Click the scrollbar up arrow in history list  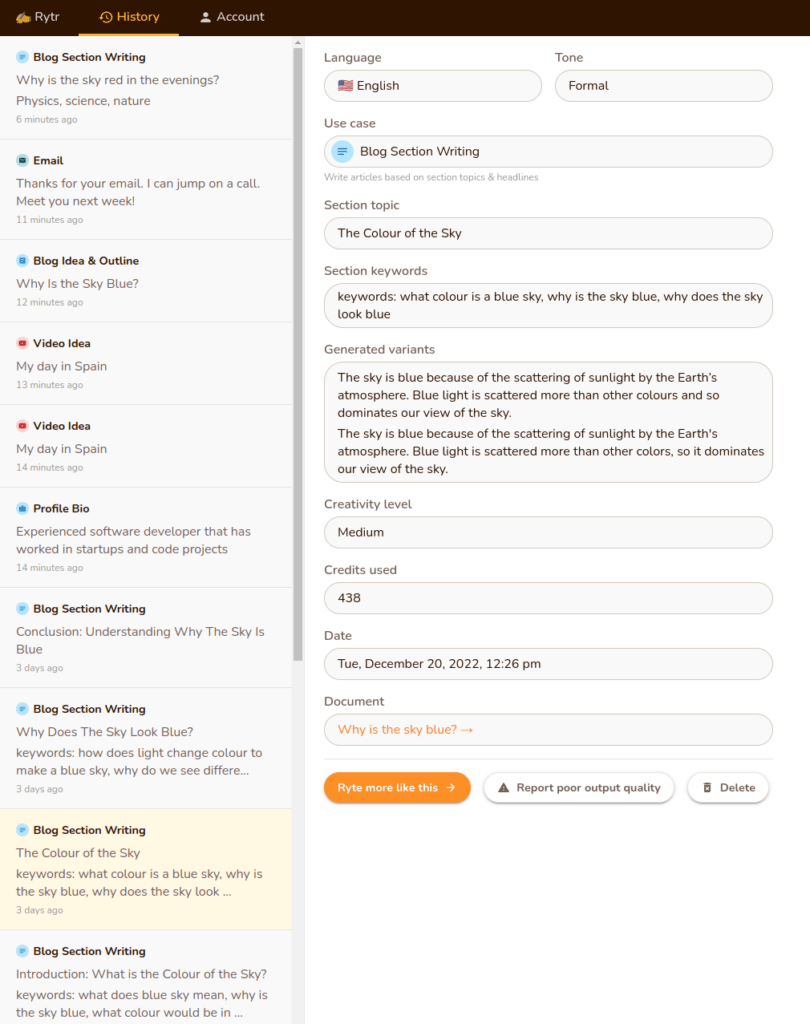pos(298,42)
